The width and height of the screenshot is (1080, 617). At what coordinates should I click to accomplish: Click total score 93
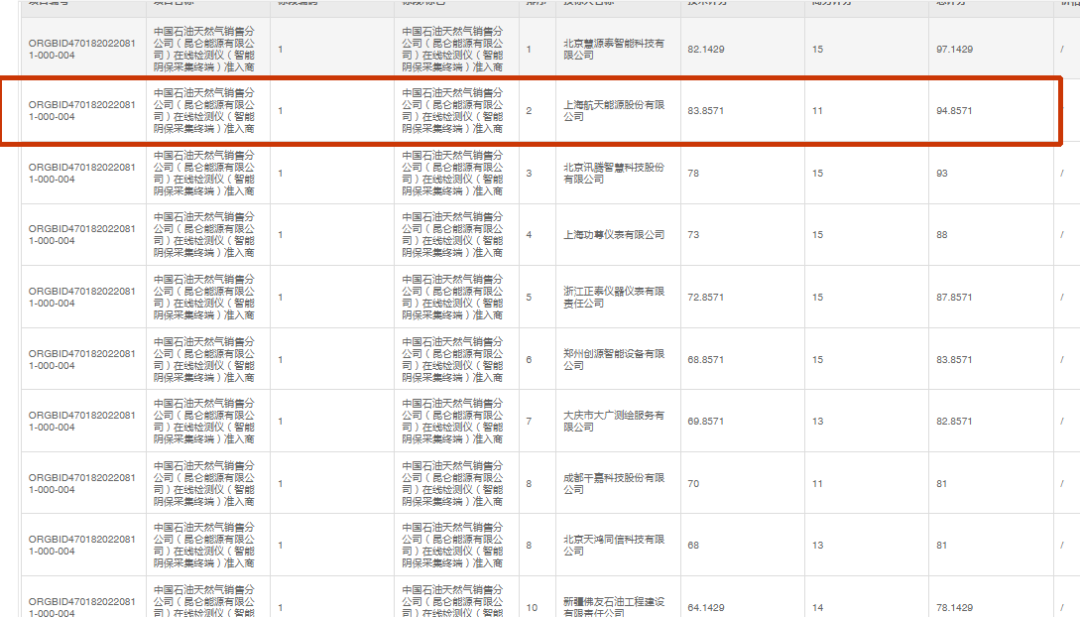coord(942,174)
